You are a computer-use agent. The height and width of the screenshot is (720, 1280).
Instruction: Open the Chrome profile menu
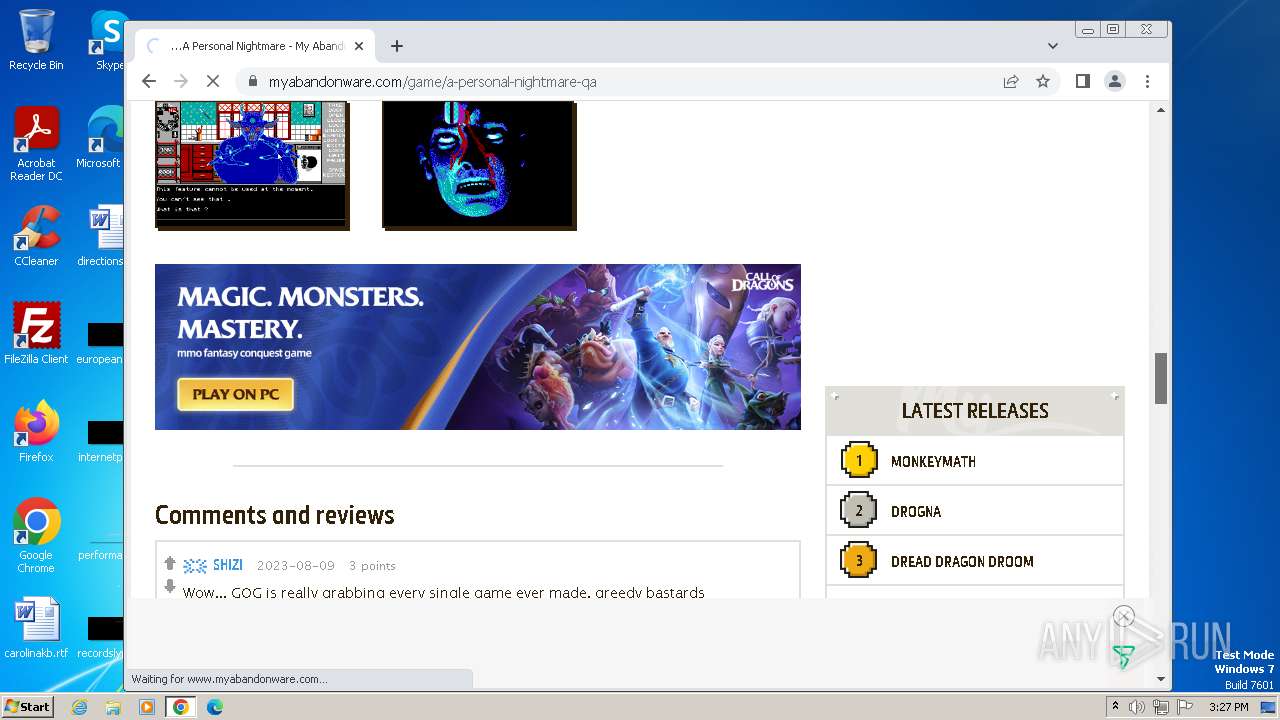pos(1115,81)
